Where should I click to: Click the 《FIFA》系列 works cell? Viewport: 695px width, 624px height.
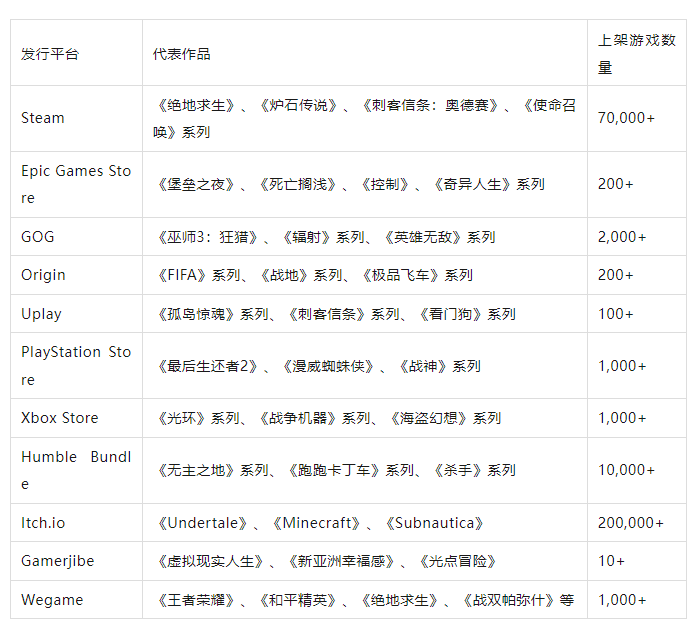click(x=365, y=275)
